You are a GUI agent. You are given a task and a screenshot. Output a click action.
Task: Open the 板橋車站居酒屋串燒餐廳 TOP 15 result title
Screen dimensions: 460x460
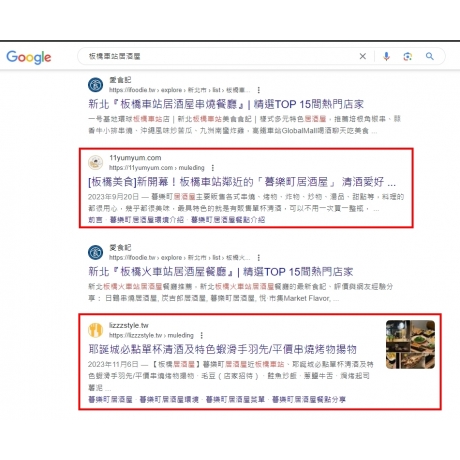pos(226,104)
